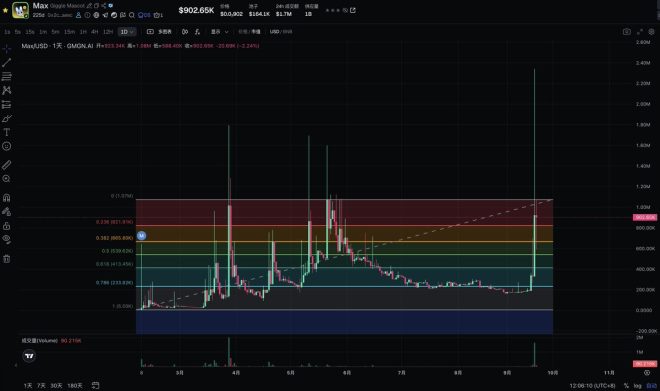Select the 1m timeframe
Screen dimensions: 660x391
pos(43,32)
